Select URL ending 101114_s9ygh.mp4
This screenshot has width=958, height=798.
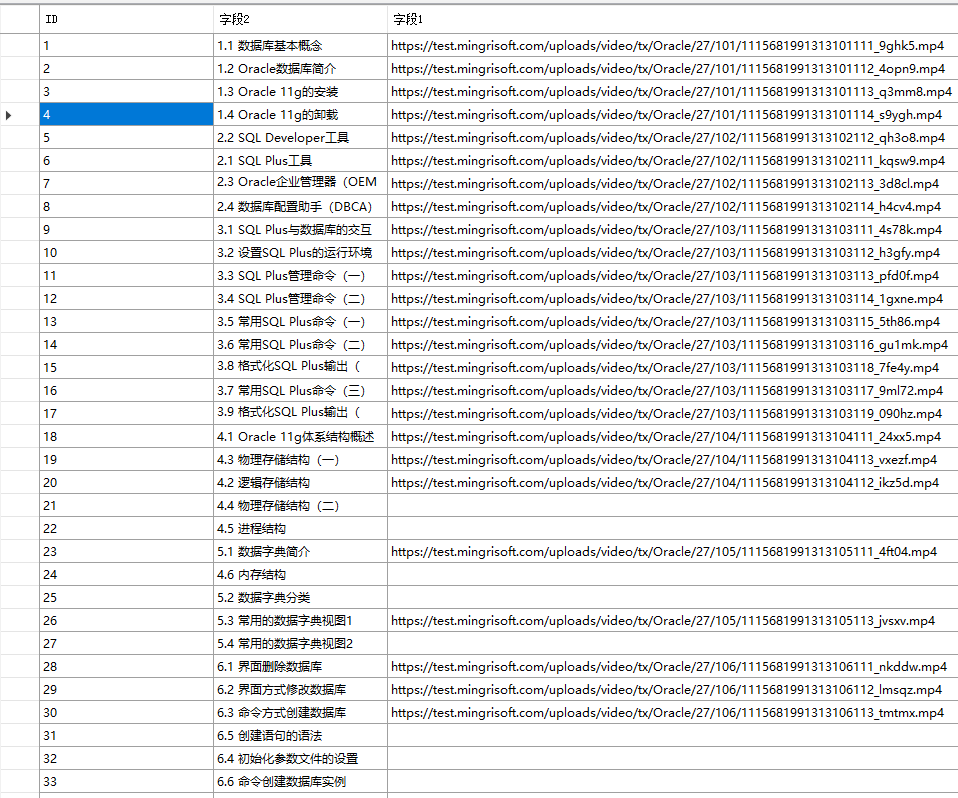673,115
